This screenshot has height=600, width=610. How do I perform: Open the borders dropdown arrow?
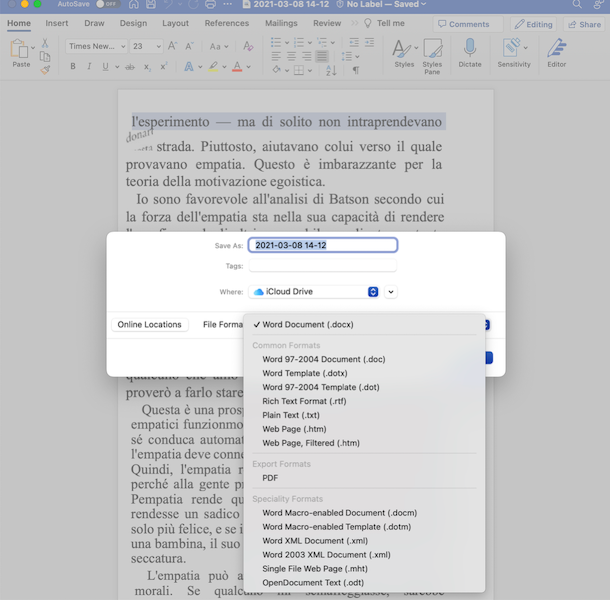(310, 71)
